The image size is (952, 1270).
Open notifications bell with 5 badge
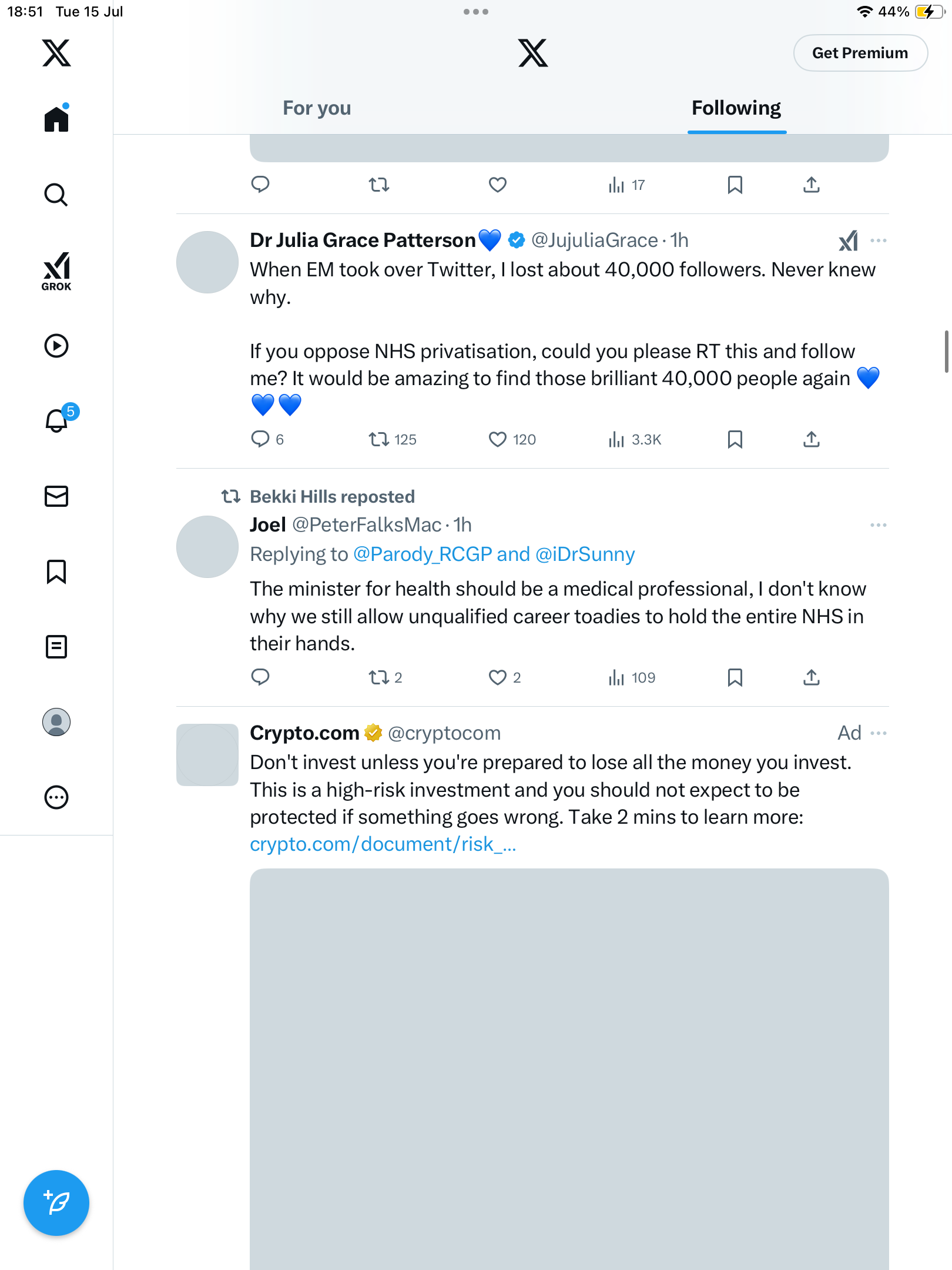[x=56, y=421]
